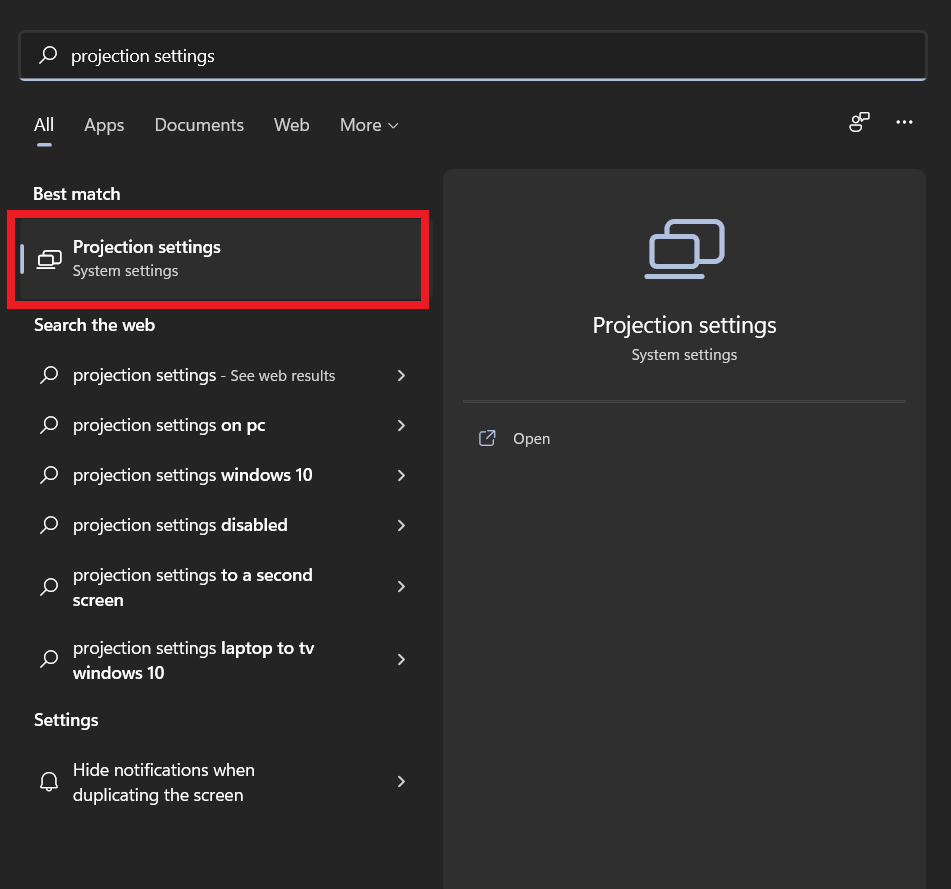Expand the More filter dropdown
The image size is (951, 889).
pyautogui.click(x=369, y=125)
